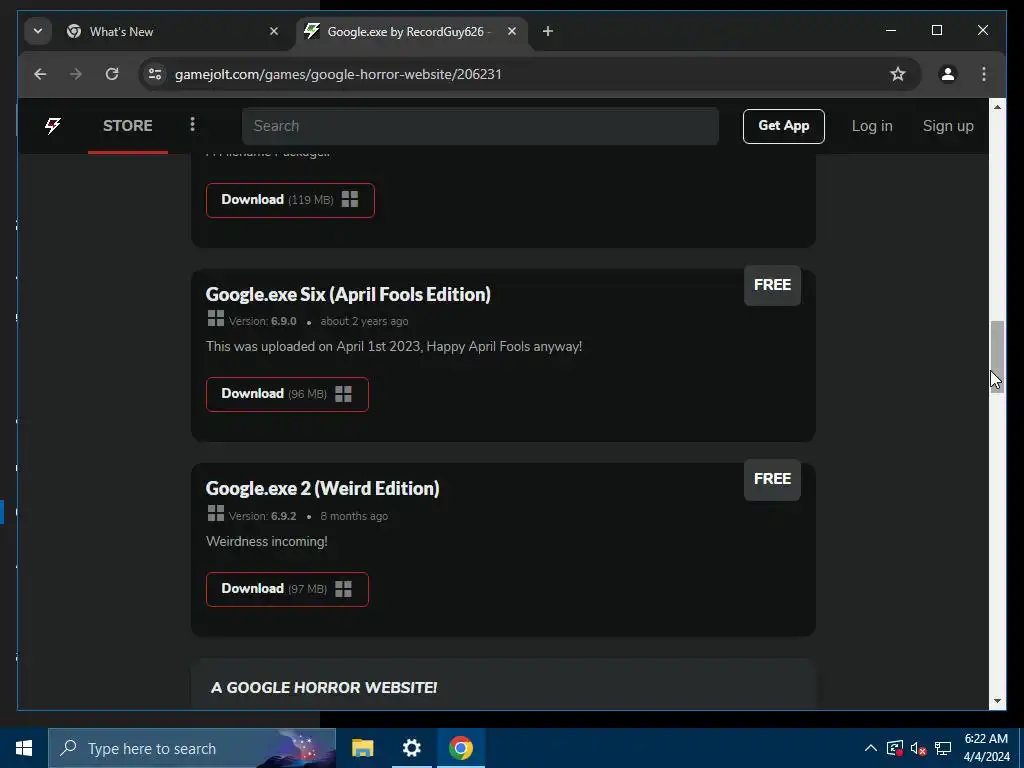Download Google.exe Six (96 MB)
Viewport: 1024px width, 768px height.
(x=287, y=394)
